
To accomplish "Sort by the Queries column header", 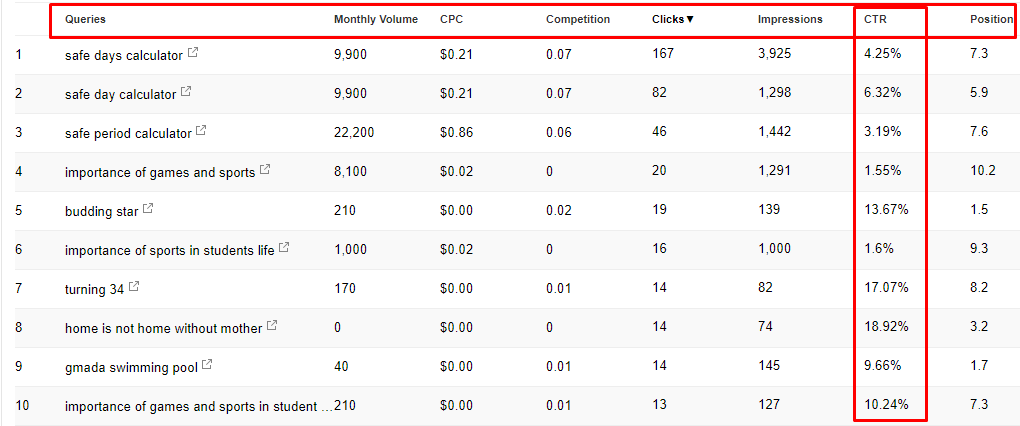I will coord(85,20).
